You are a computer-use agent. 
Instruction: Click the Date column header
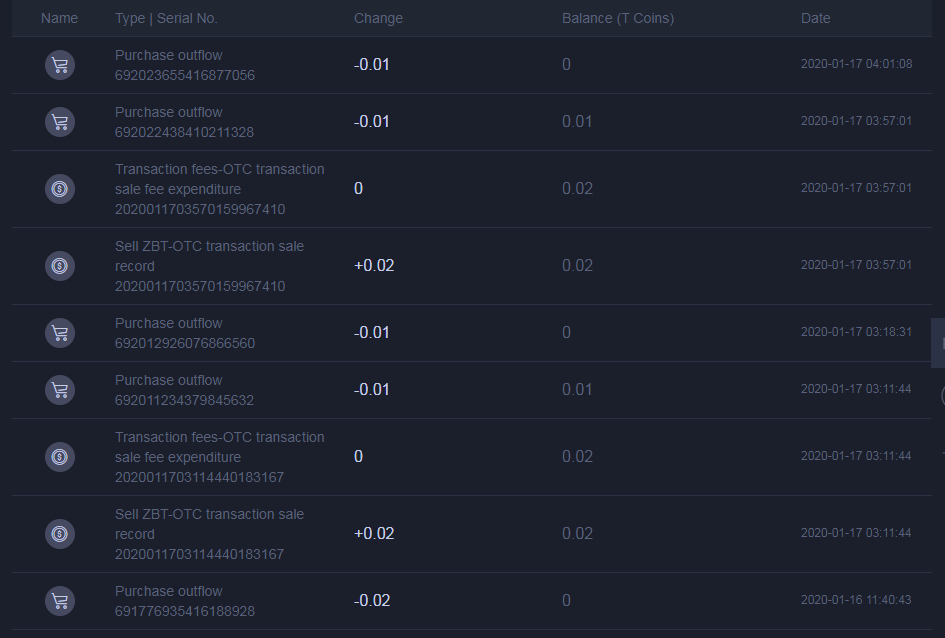click(x=815, y=18)
